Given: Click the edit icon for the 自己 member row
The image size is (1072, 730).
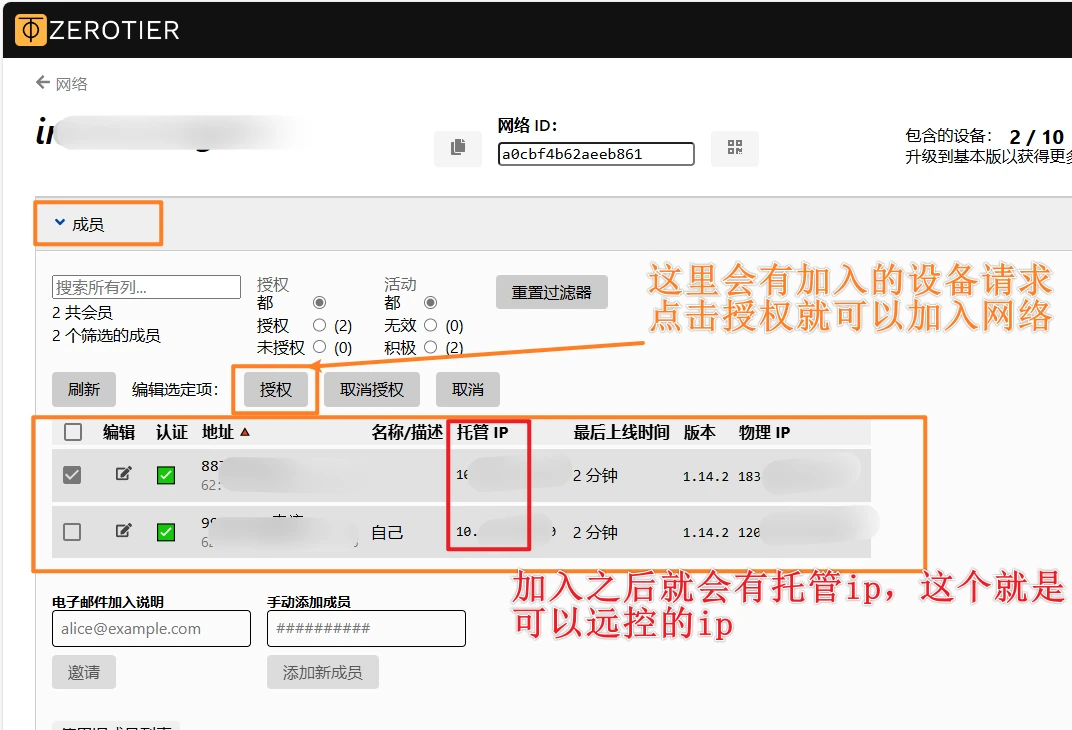Looking at the screenshot, I should point(123,531).
